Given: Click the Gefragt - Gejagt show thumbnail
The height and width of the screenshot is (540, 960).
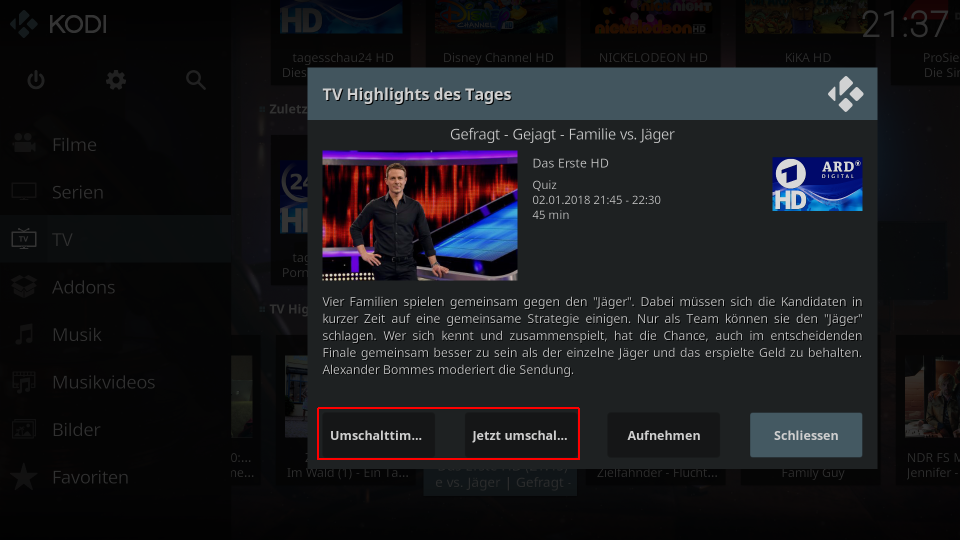Looking at the screenshot, I should click(420, 216).
